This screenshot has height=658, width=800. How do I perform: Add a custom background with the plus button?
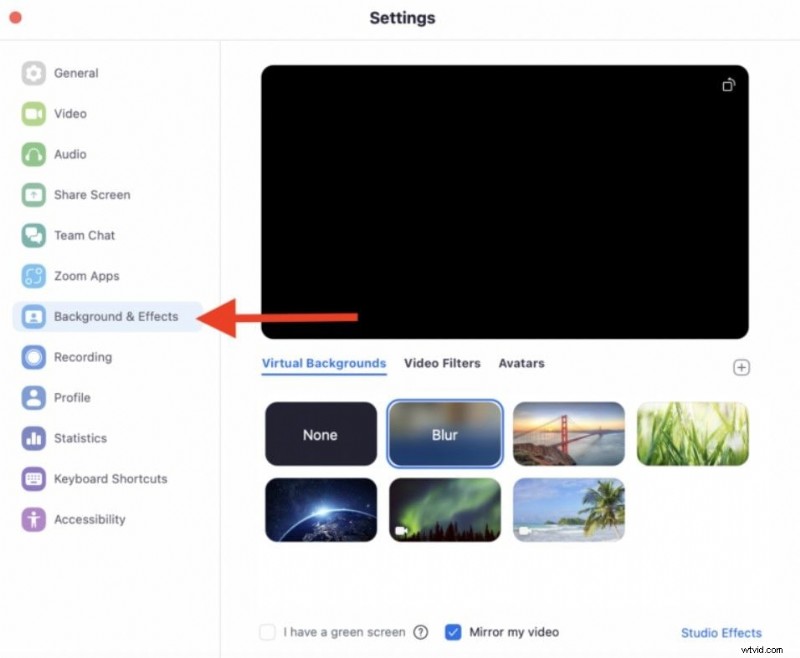(x=742, y=367)
